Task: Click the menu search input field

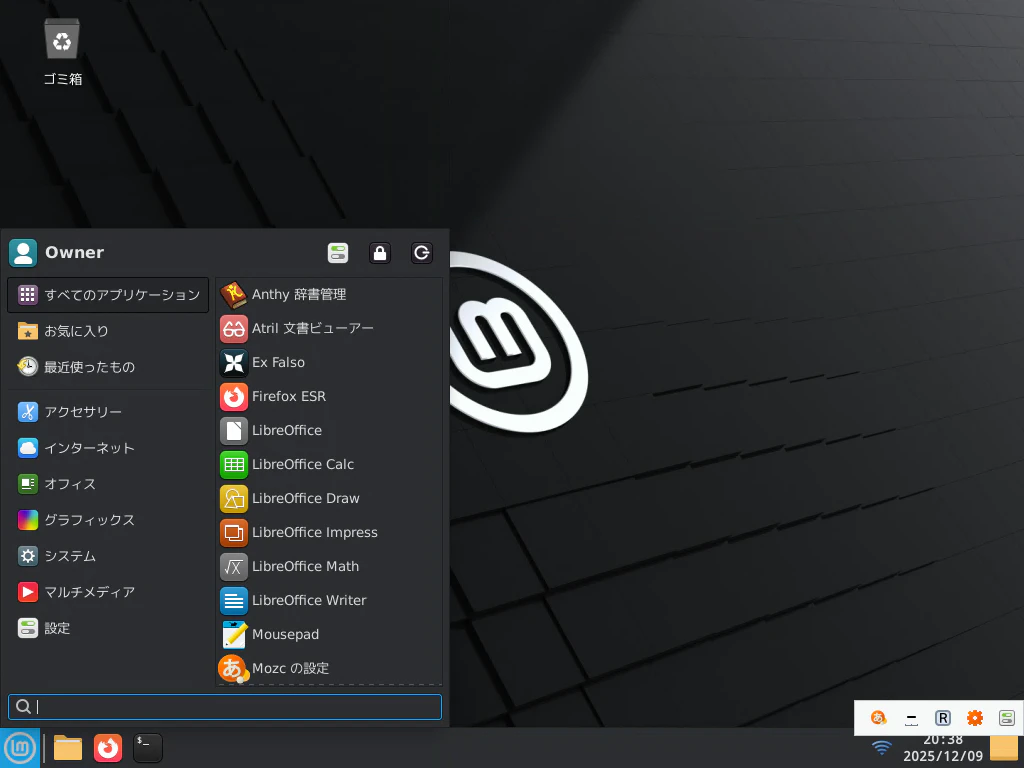Action: click(225, 707)
